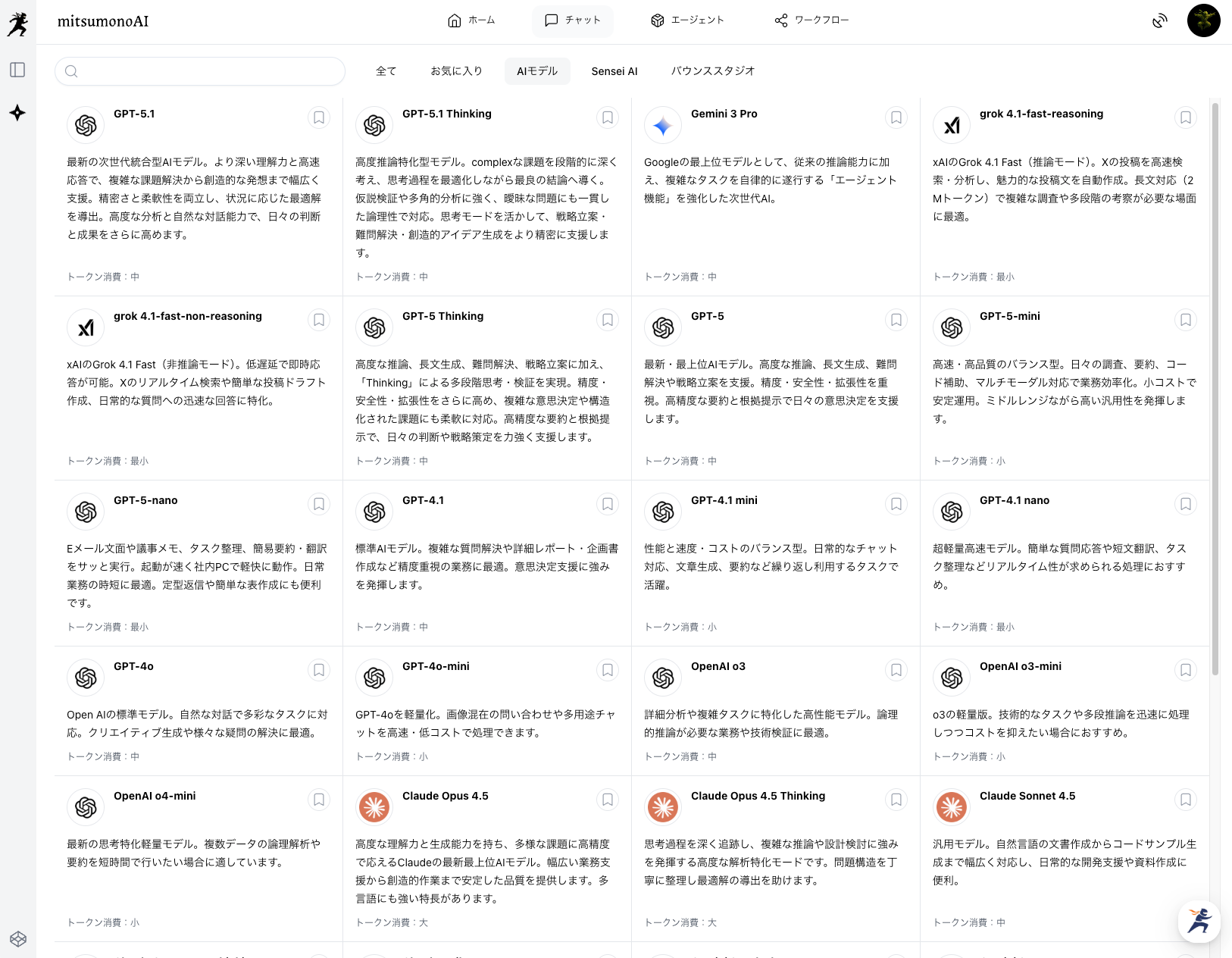
Task: Toggle the sidebar panel icon
Action: [x=17, y=70]
